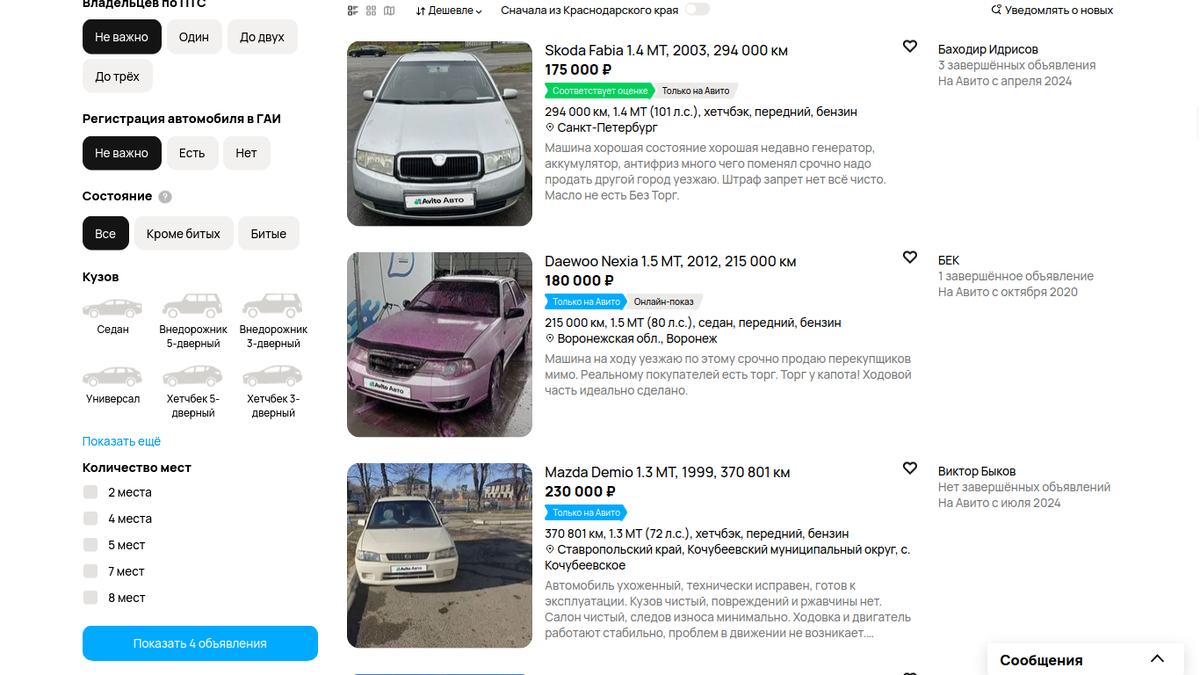Screen dimensions: 1200x675
Task: Select Кроме битых condition option
Action: tap(184, 234)
